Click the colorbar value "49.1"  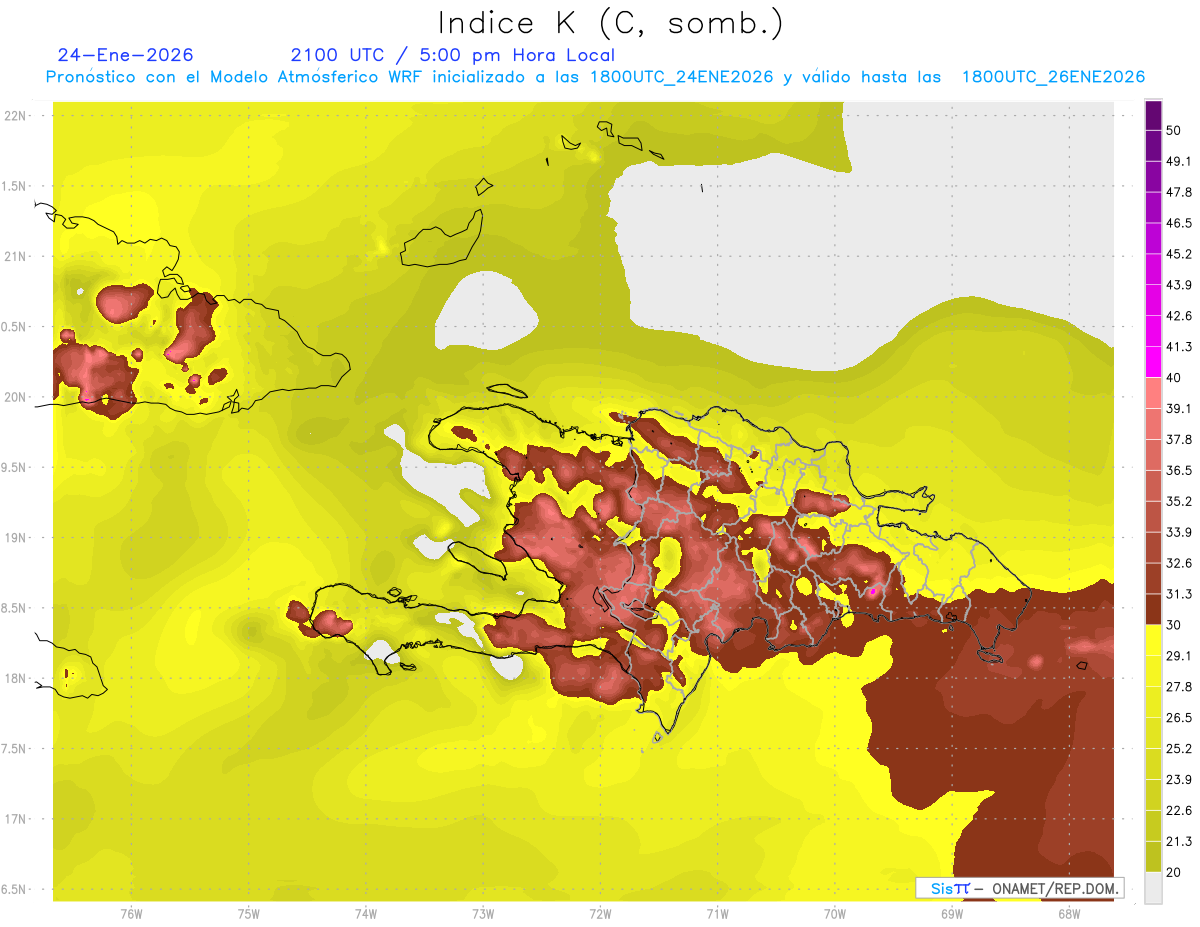1179,161
